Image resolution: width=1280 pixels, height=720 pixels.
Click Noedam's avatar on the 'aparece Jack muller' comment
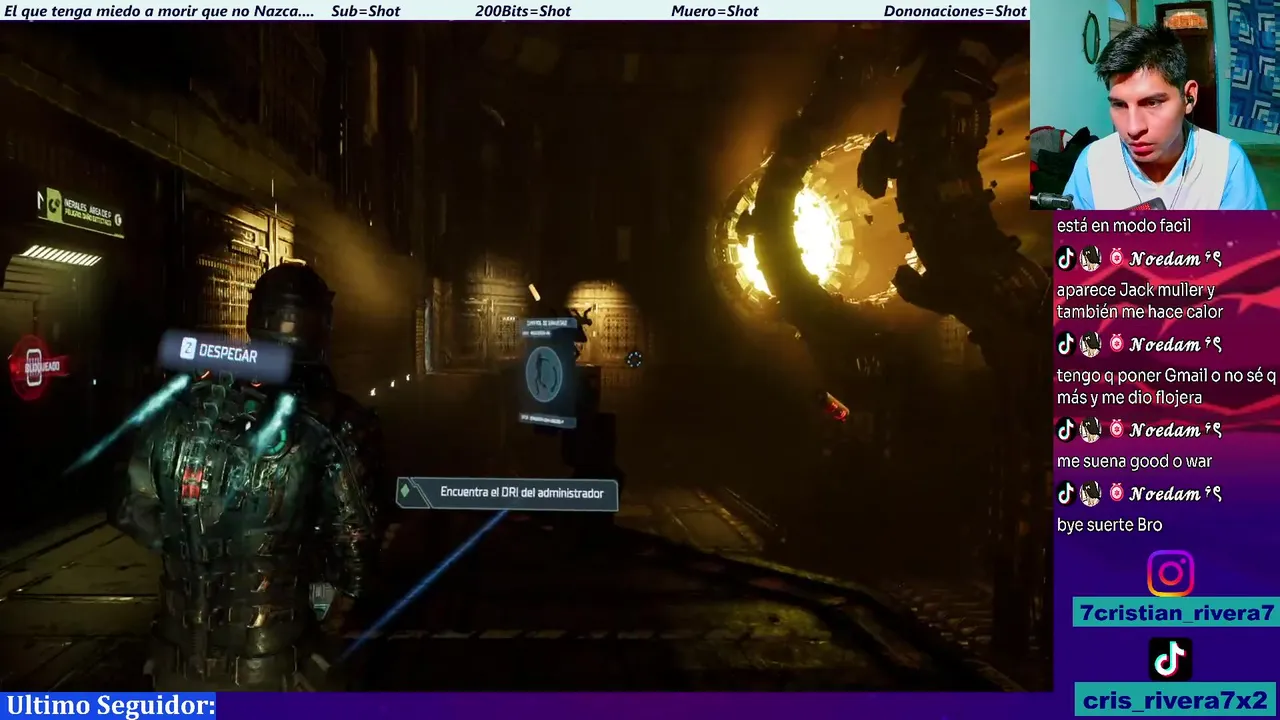pos(1090,259)
